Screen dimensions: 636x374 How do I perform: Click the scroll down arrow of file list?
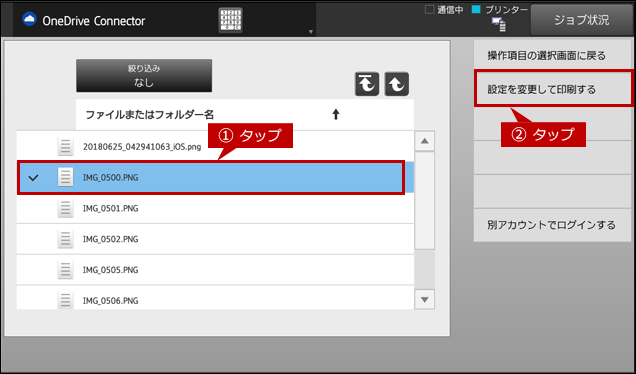coord(425,300)
